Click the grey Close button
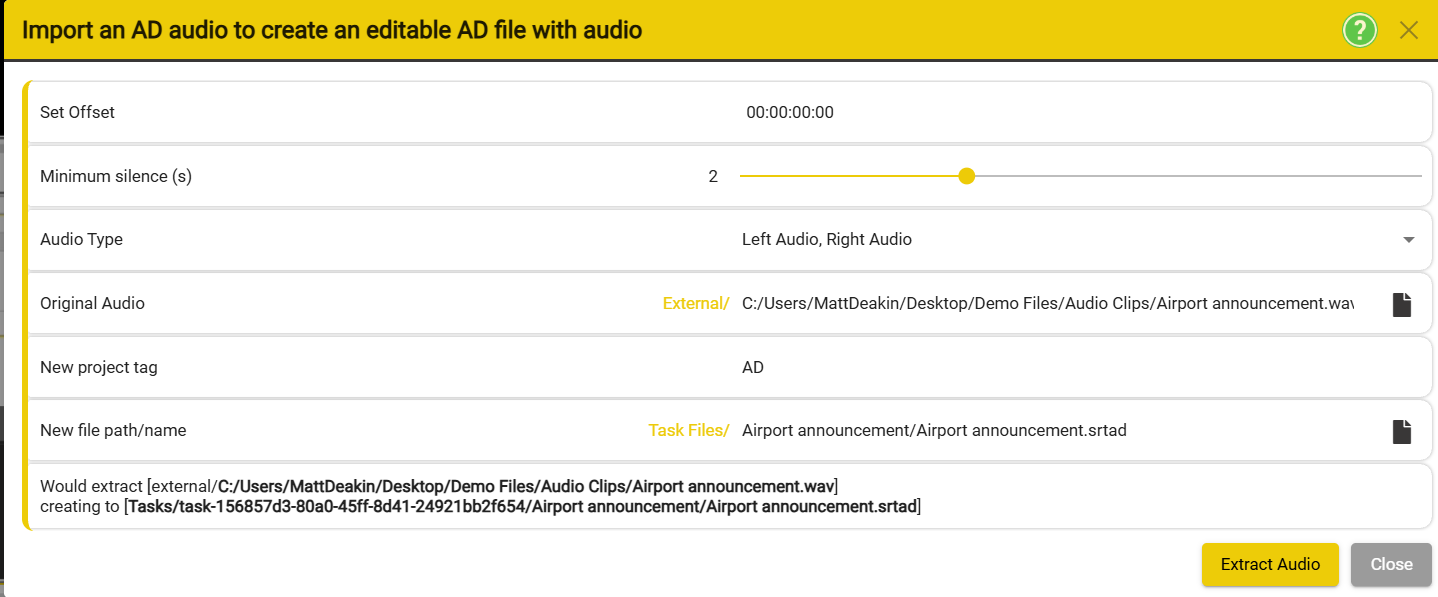The height and width of the screenshot is (597, 1438). 1391,564
